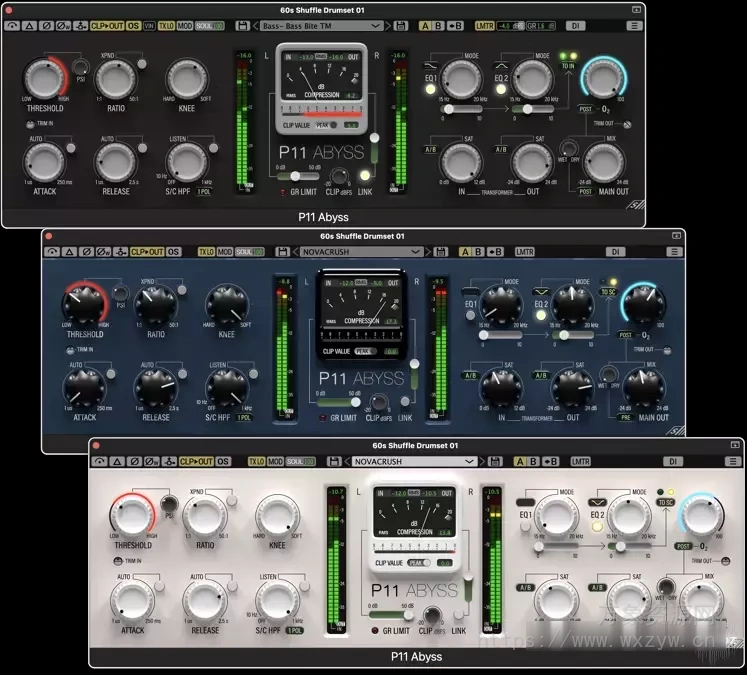Toggle TX LO in the white window

[256, 461]
